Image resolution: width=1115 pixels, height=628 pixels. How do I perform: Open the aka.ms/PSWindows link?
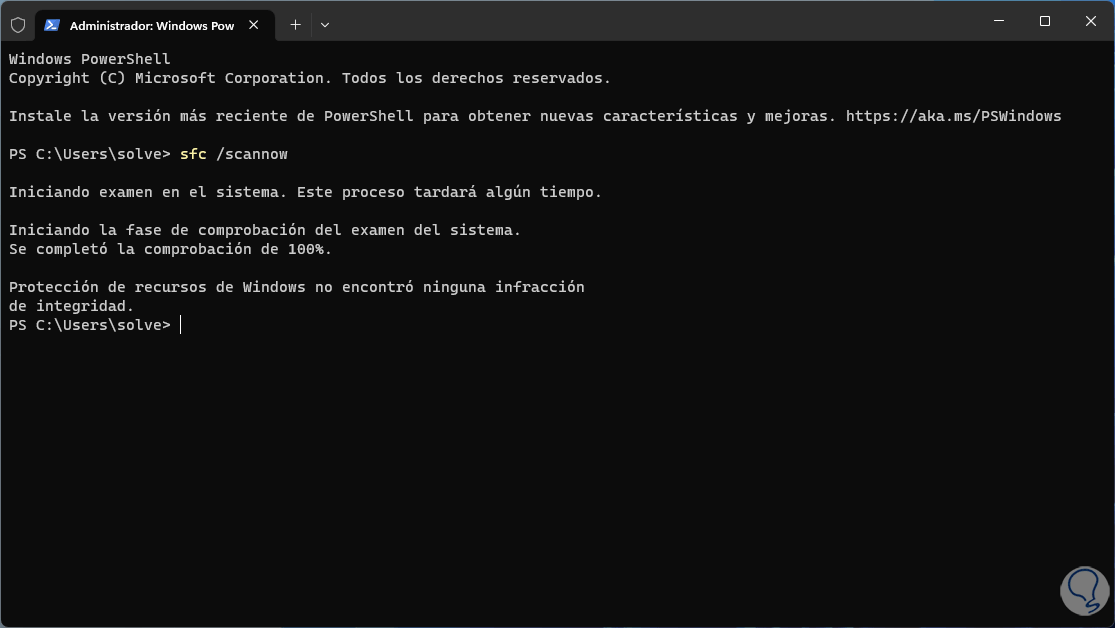953,116
